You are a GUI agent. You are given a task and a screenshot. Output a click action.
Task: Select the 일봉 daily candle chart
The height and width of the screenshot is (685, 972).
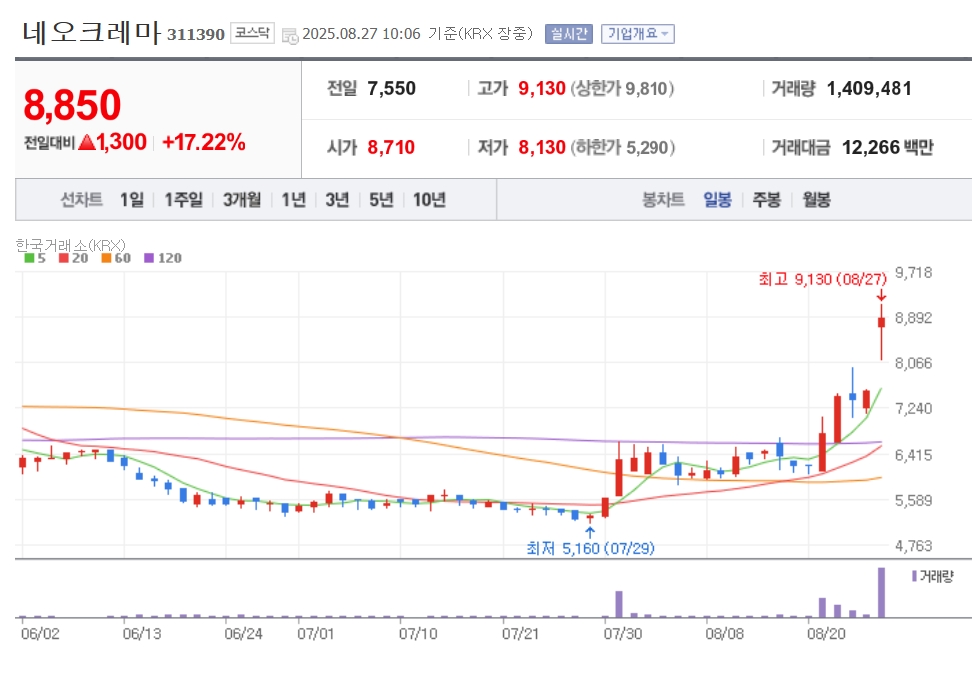click(x=717, y=200)
